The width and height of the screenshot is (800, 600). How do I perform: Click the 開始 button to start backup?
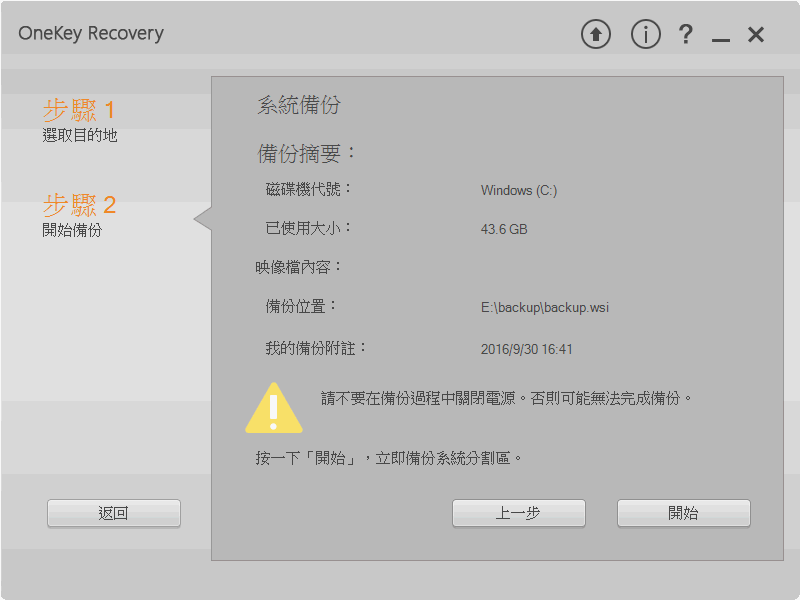coord(684,513)
